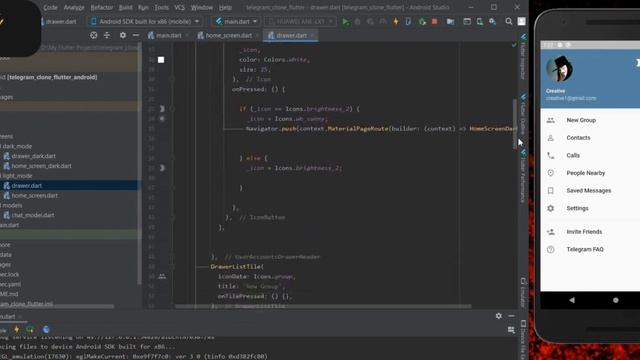Viewport: 640px width, 360px height.
Task: Open DevTools blue icon in console
Action: coord(46,329)
